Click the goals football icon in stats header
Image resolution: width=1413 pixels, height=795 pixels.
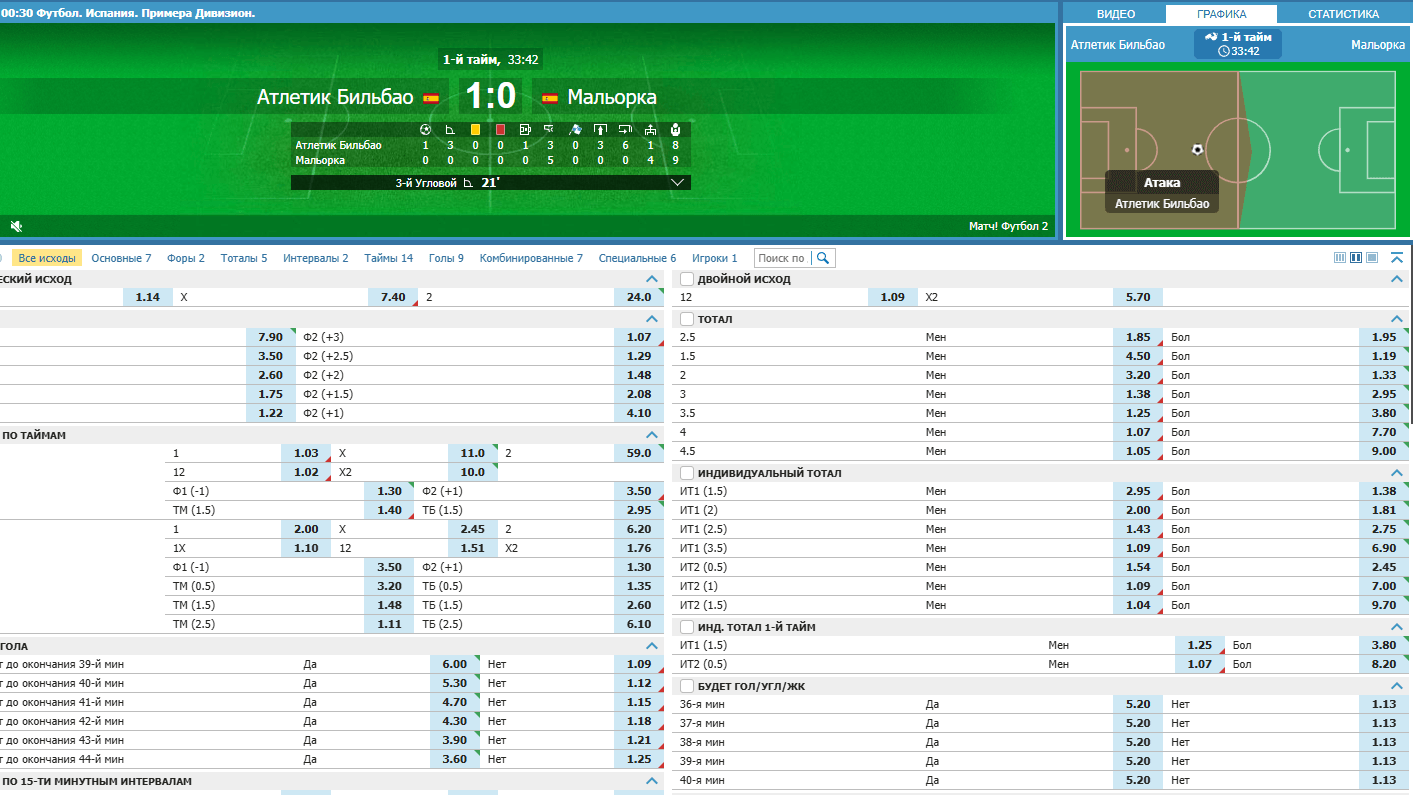[x=425, y=129]
